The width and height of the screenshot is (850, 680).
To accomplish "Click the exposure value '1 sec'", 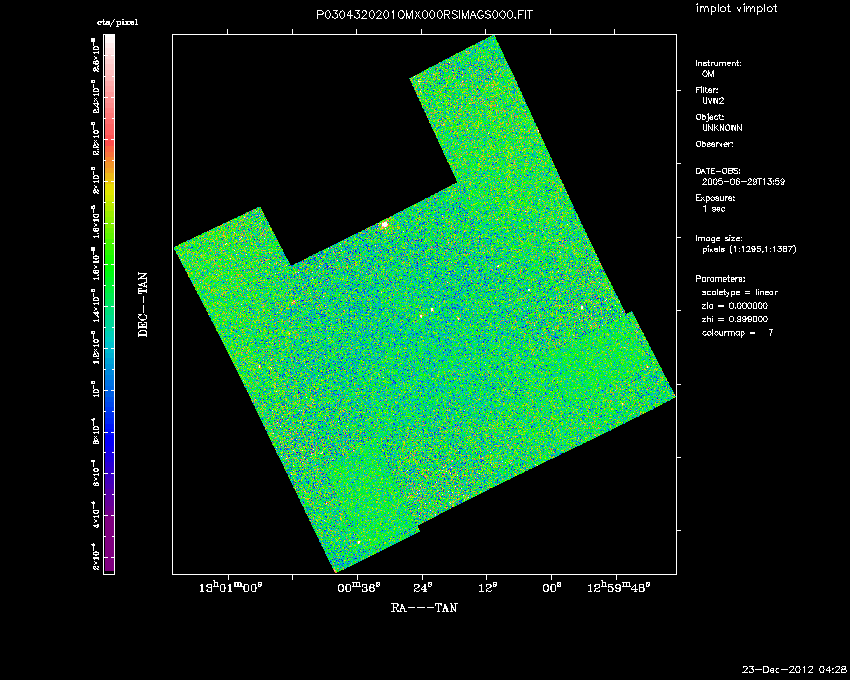I will tap(714, 209).
